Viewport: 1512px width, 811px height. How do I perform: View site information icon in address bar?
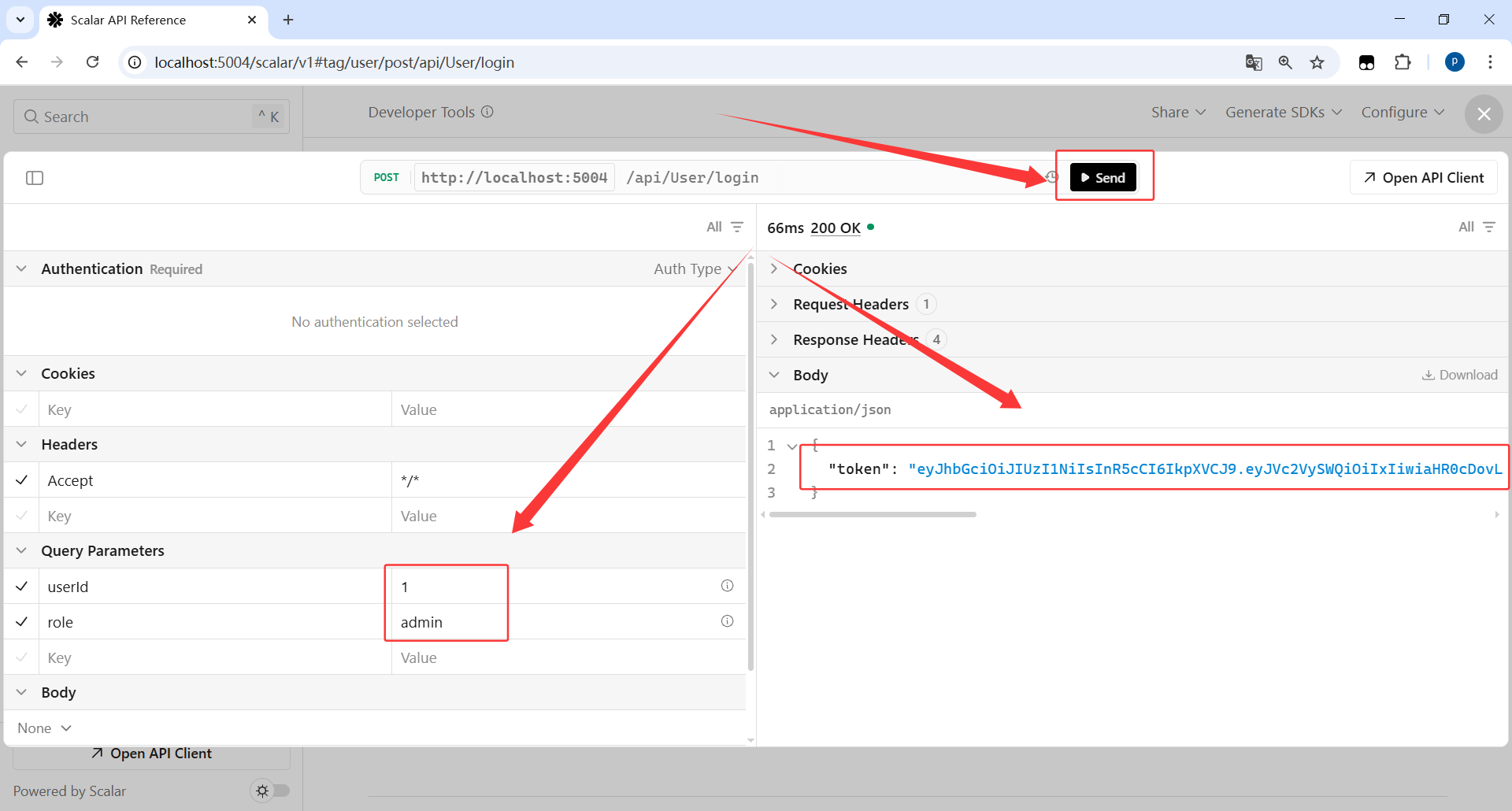[135, 62]
